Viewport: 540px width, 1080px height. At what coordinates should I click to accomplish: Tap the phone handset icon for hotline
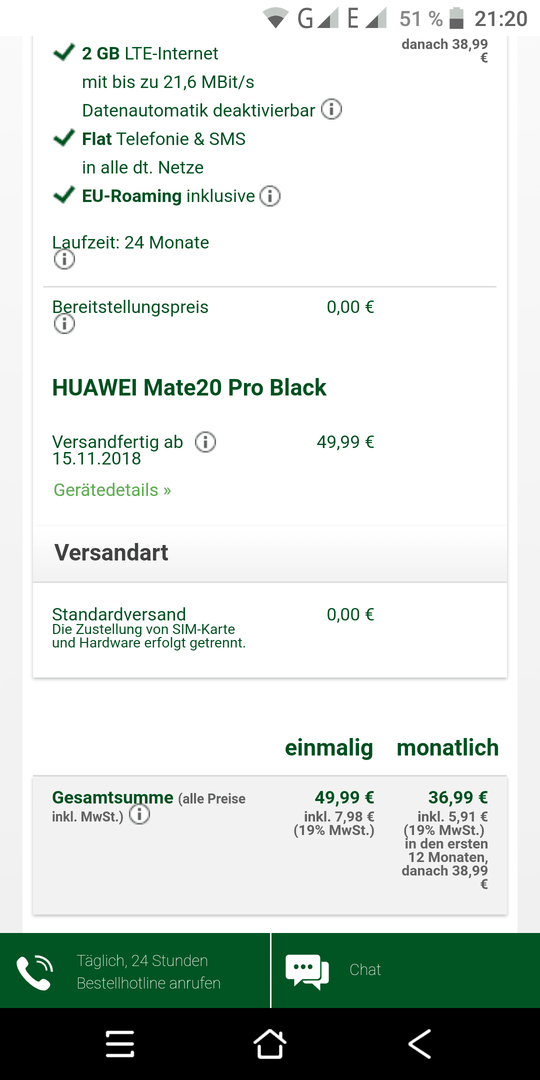34,972
